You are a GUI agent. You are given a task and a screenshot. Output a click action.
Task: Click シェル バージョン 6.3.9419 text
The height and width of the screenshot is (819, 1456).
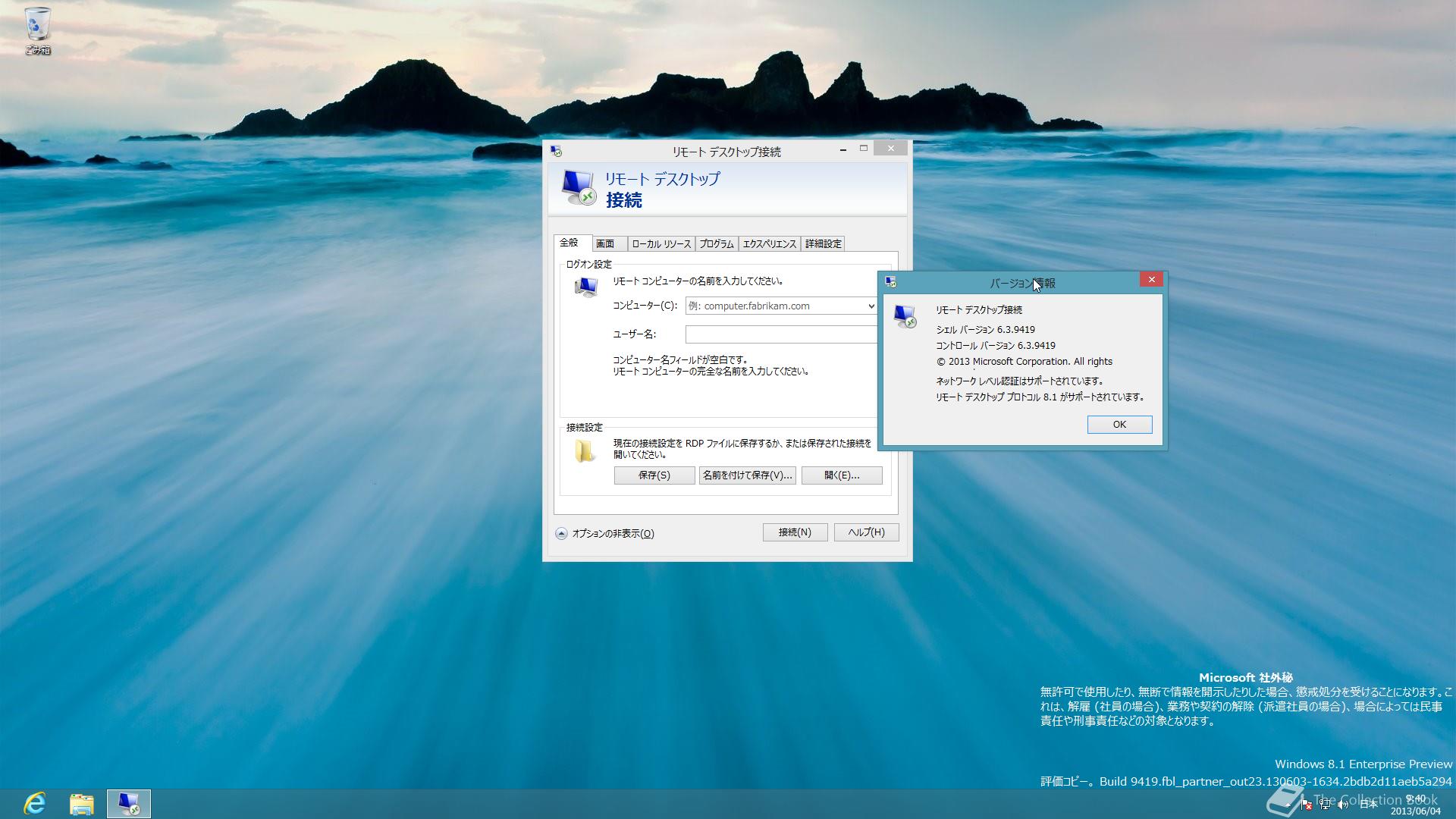click(985, 330)
